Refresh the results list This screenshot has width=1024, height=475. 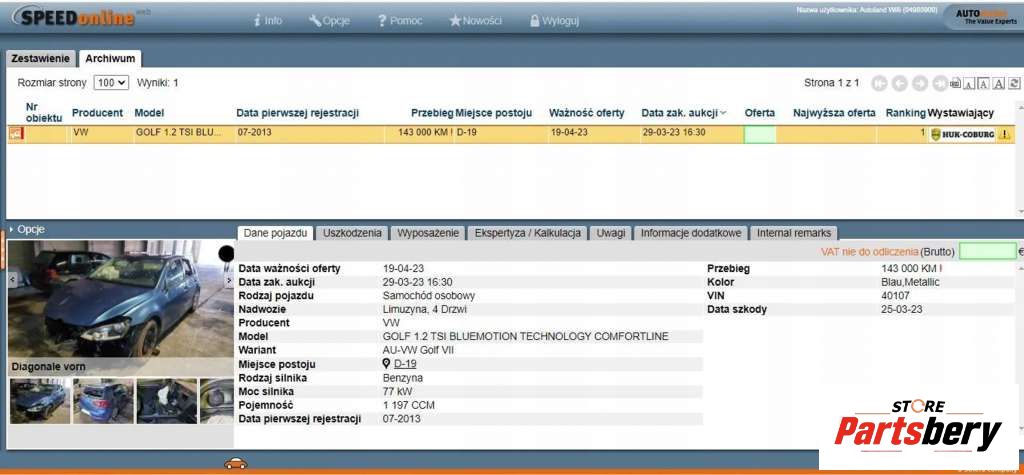1014,84
